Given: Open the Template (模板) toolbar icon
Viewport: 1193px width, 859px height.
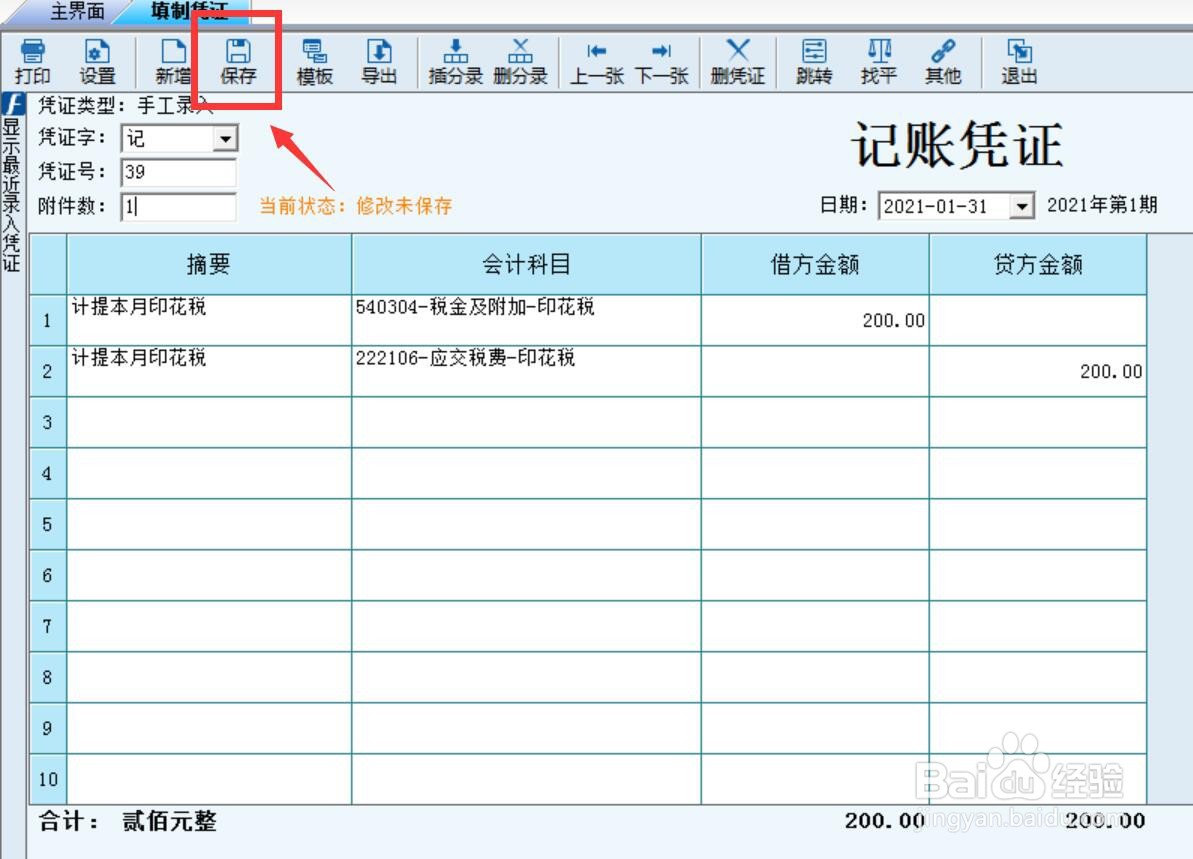Looking at the screenshot, I should [x=314, y=62].
